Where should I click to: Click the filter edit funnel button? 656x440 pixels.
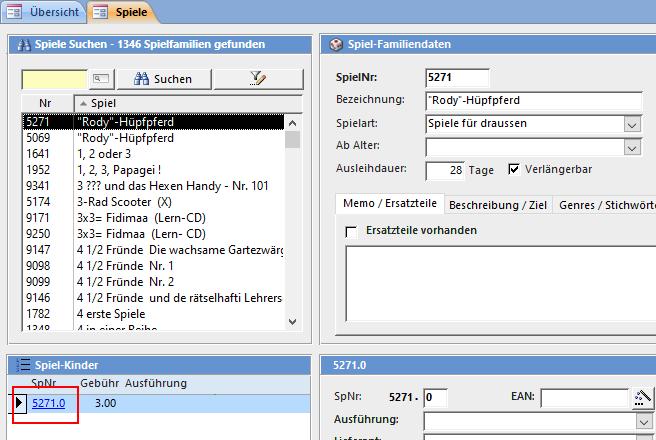(259, 79)
